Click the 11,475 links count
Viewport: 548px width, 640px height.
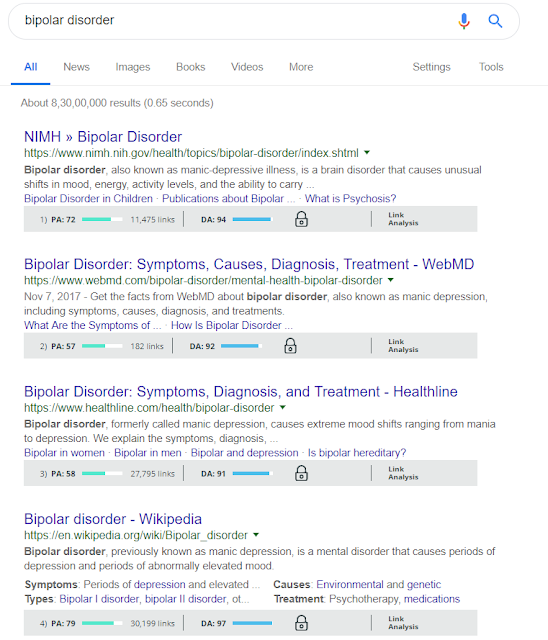coord(153,220)
